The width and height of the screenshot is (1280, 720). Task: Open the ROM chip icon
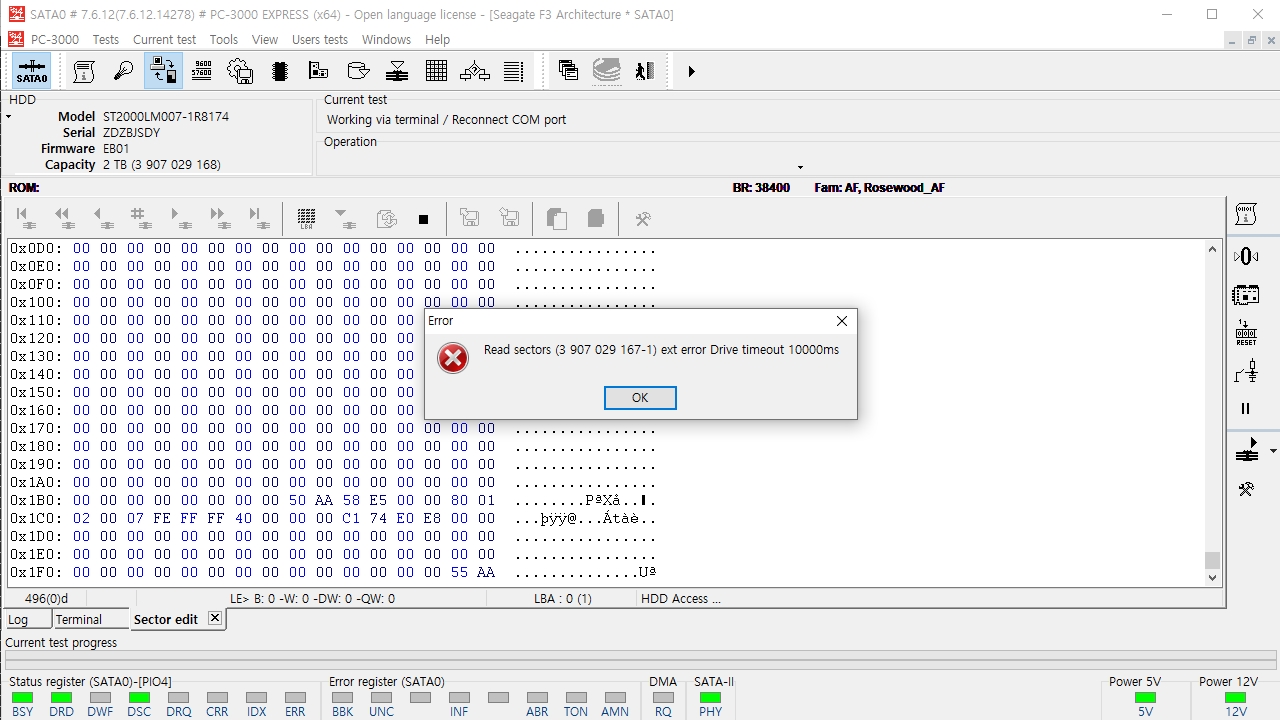(x=279, y=71)
